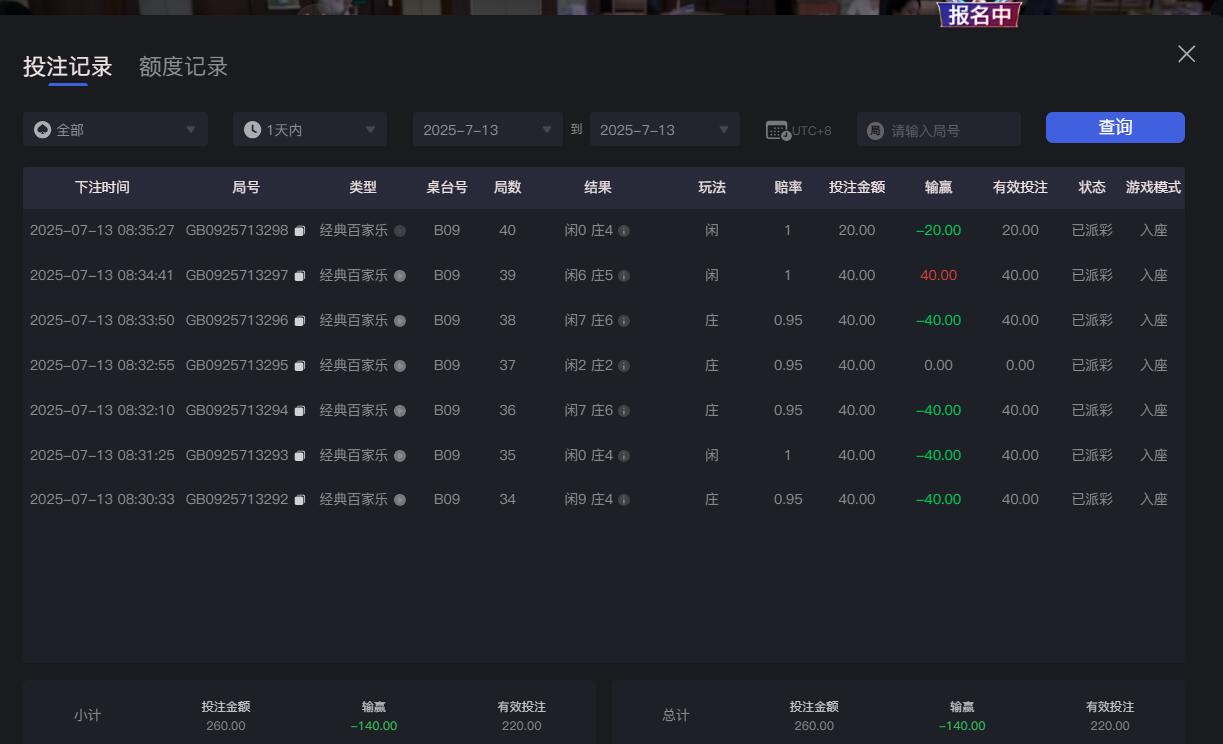Screen dimensions: 1223x744
Task: Click the clock icon in the 1天内 filter
Action: pos(252,129)
